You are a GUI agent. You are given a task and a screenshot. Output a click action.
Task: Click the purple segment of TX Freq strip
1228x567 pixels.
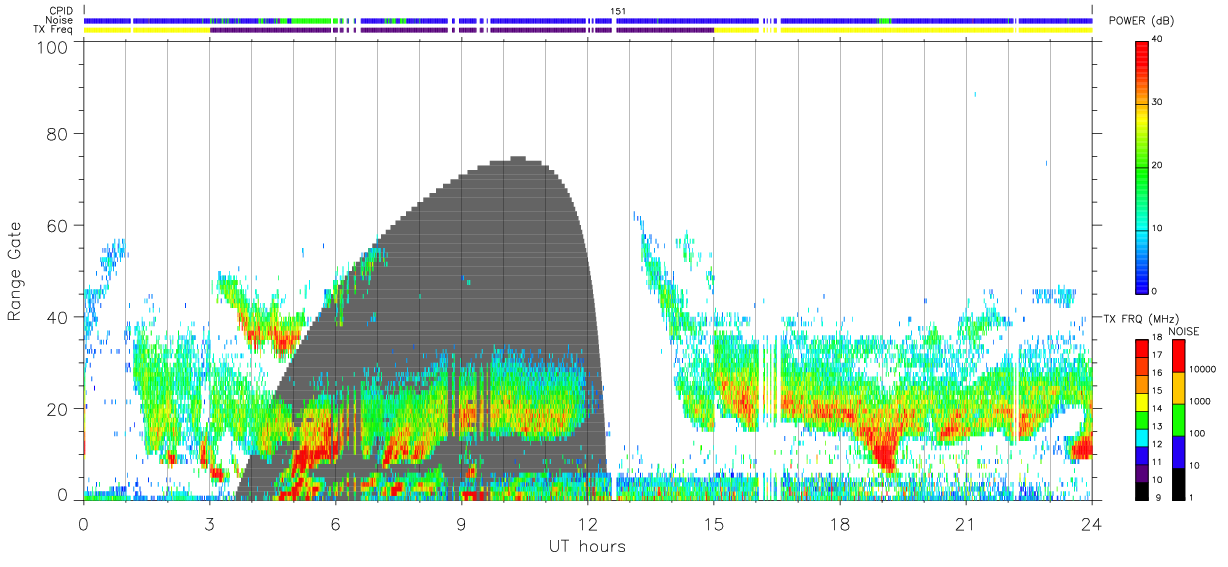462,30
